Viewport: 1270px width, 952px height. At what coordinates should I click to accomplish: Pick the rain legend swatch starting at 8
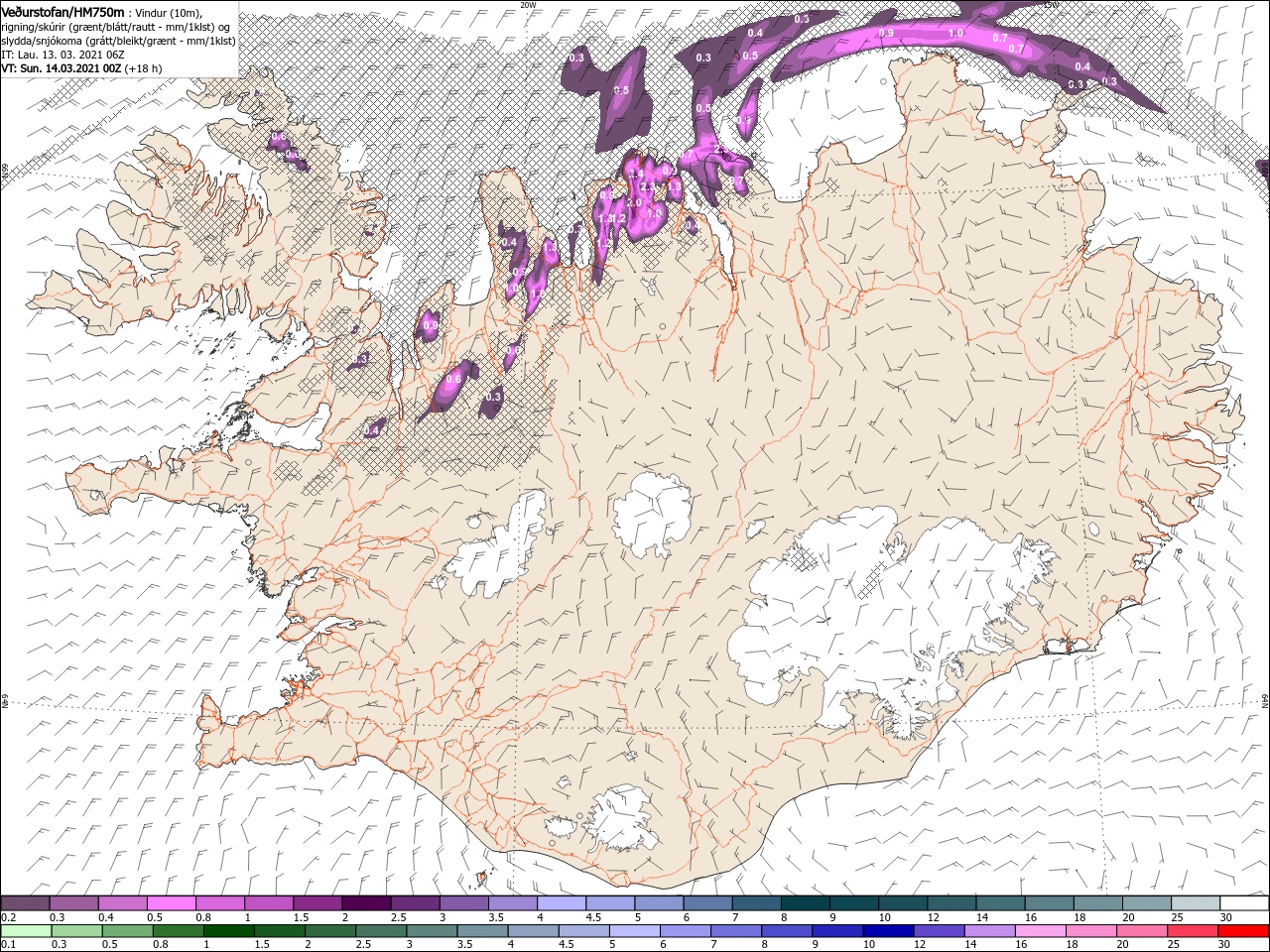pos(787,931)
